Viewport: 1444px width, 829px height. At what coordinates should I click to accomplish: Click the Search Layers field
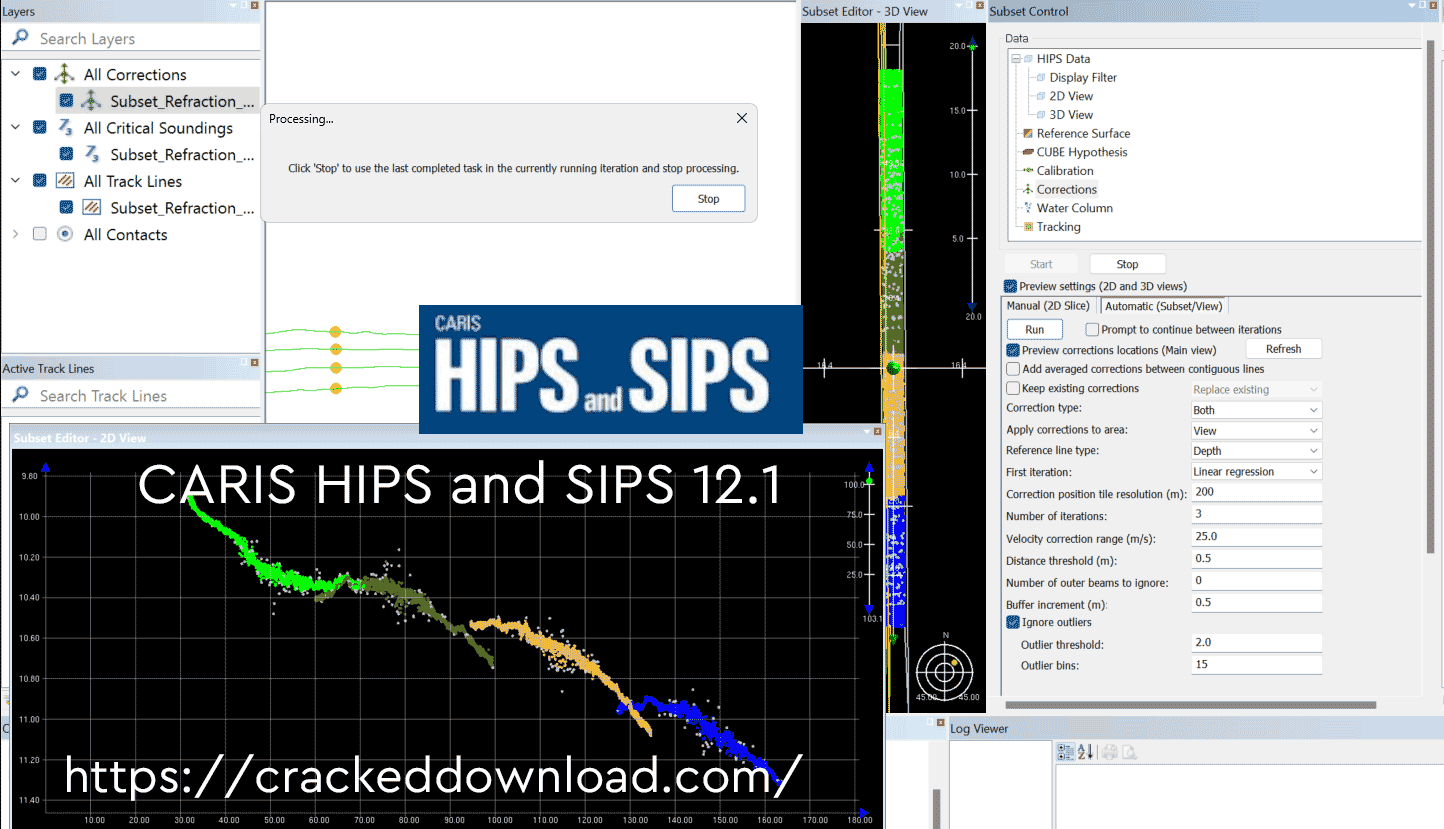(x=132, y=38)
